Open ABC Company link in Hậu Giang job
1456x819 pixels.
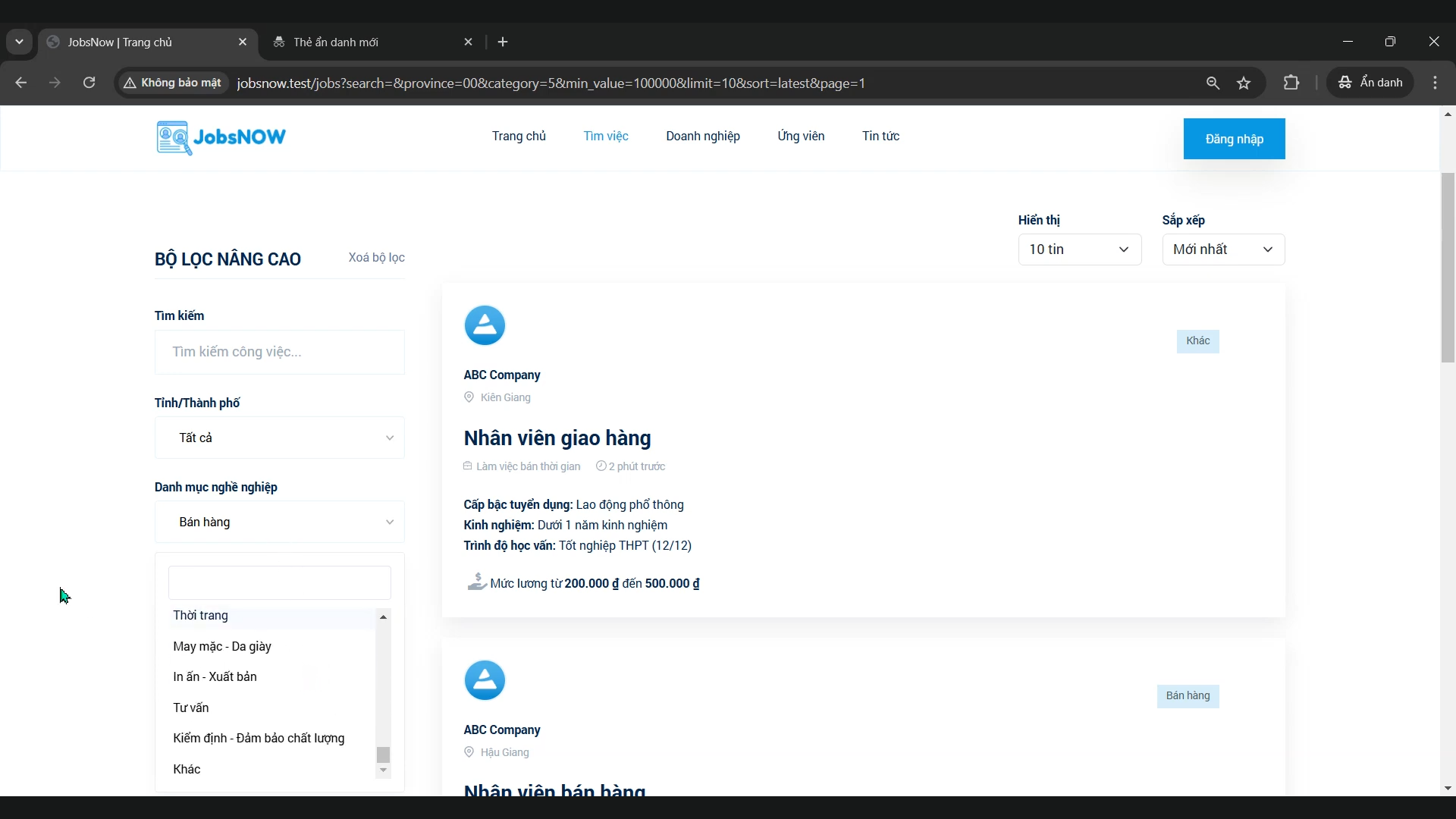click(x=502, y=730)
